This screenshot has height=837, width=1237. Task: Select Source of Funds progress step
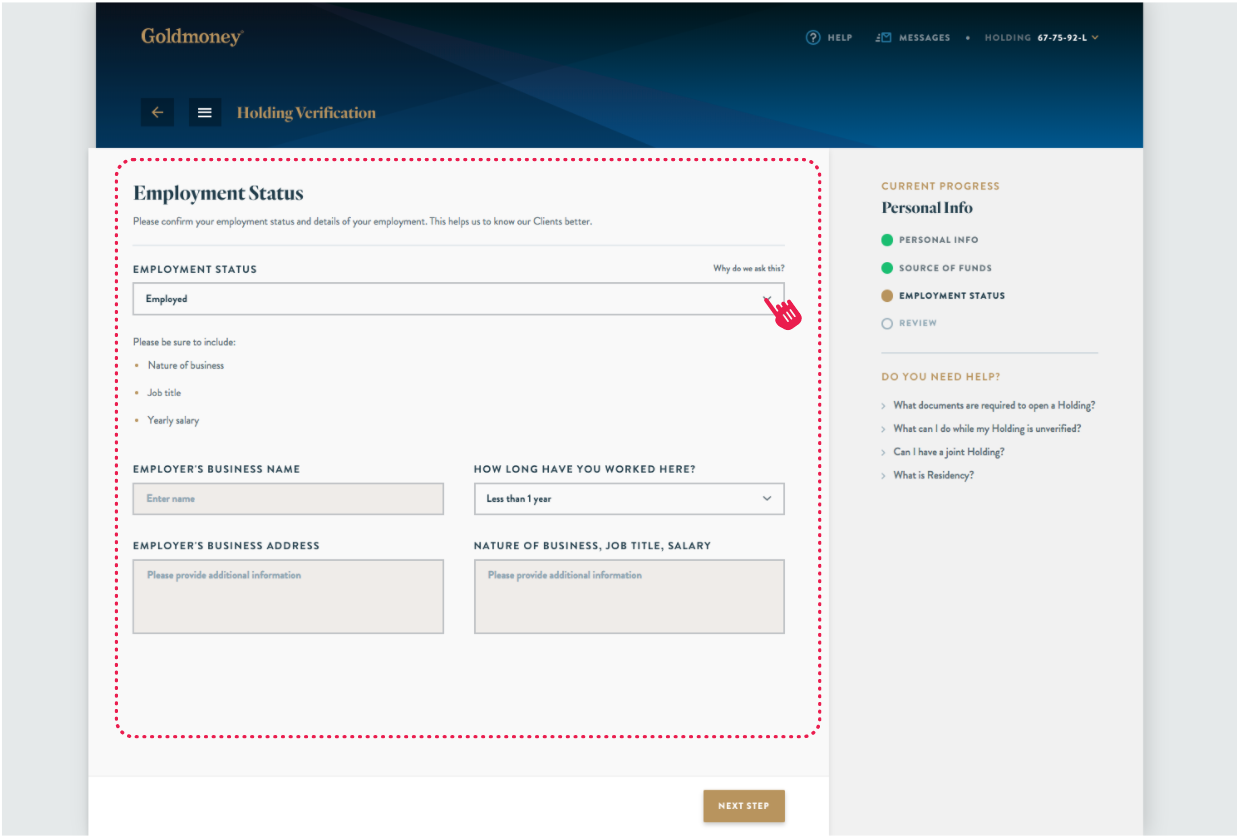937,268
